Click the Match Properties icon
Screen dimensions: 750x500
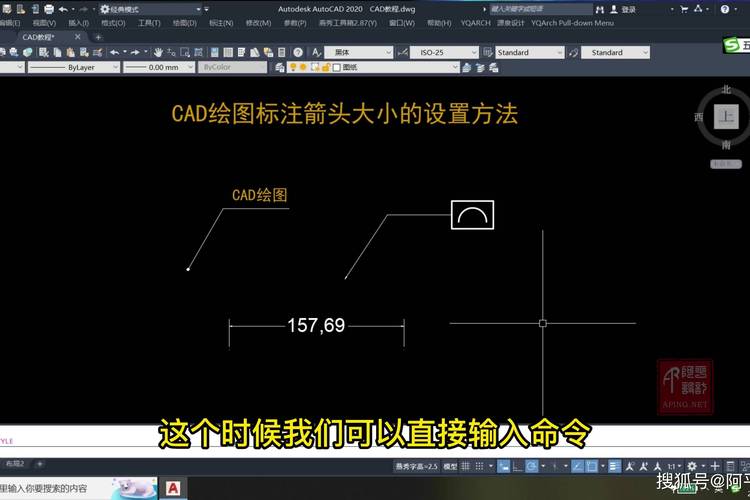coord(98,52)
